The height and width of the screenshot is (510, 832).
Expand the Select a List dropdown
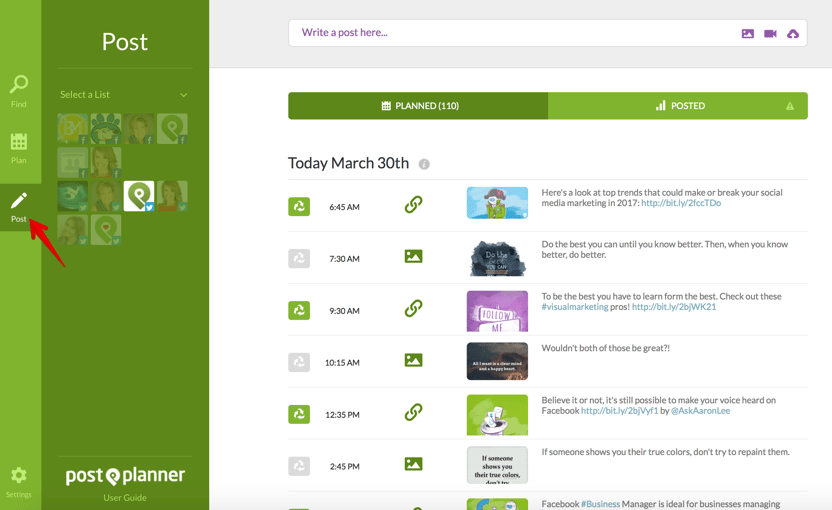124,94
